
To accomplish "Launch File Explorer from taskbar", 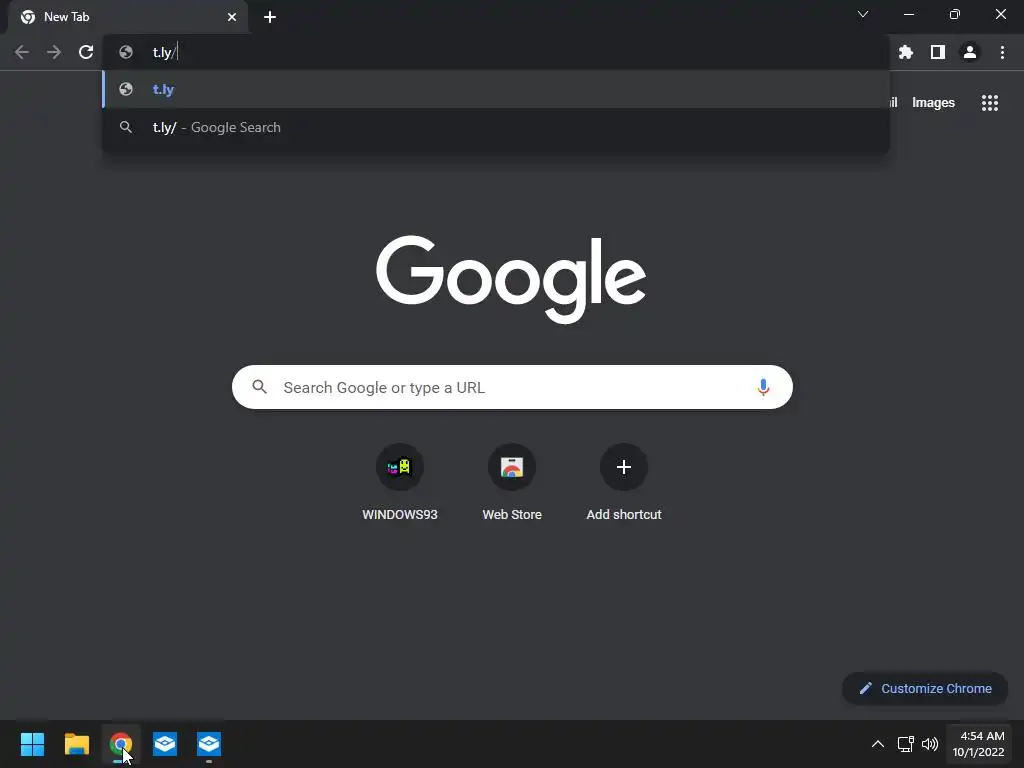I will (x=76, y=744).
